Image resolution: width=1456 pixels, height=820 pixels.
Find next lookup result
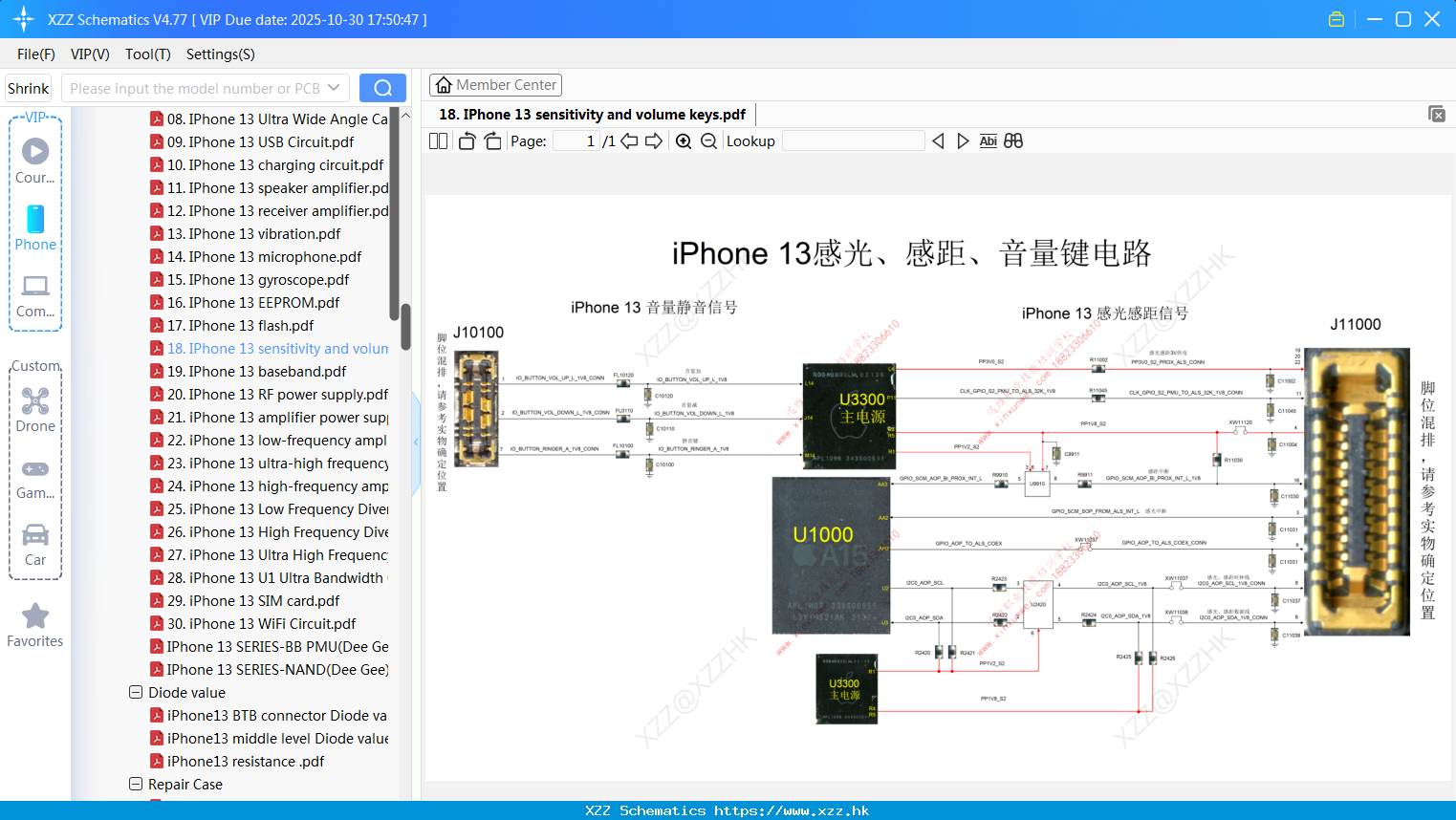(x=963, y=141)
